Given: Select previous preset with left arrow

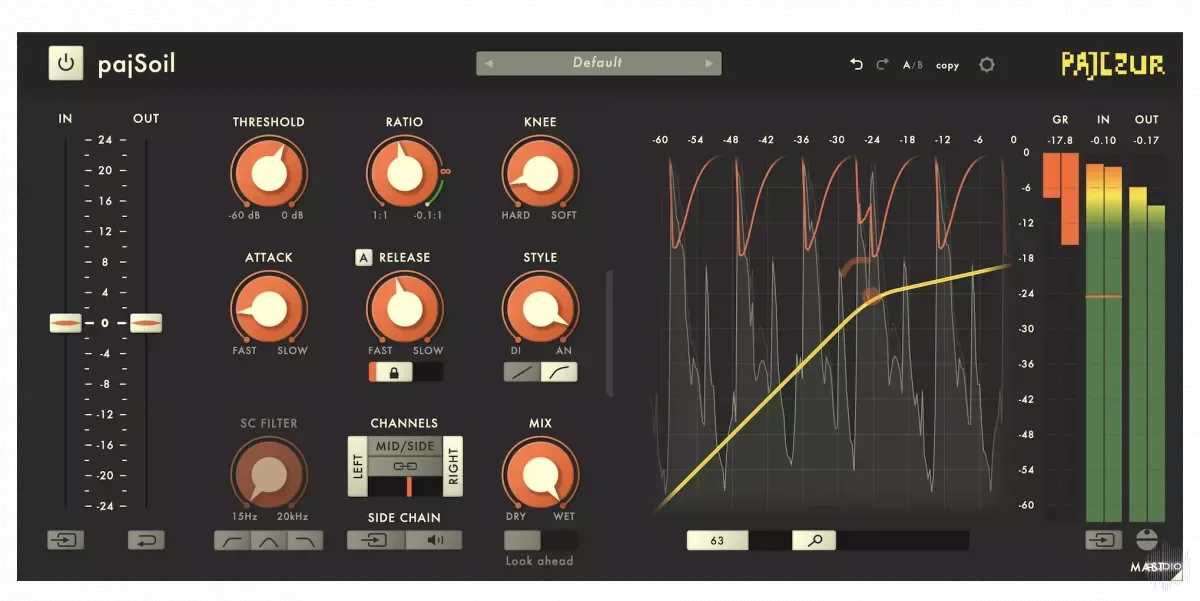Looking at the screenshot, I should pyautogui.click(x=489, y=63).
